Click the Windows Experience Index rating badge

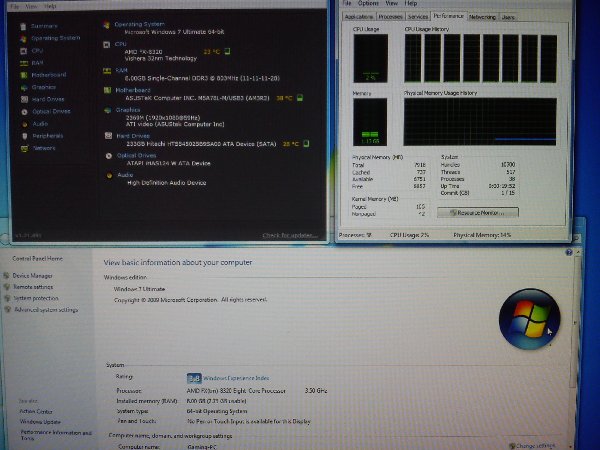(192, 377)
